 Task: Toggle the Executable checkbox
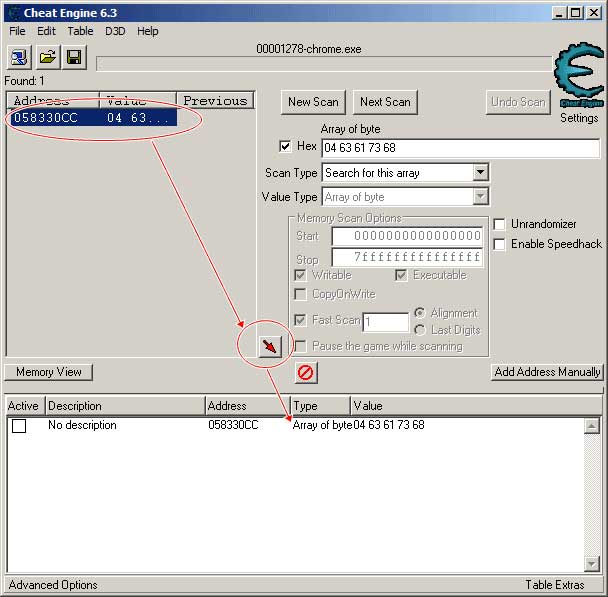tap(401, 275)
